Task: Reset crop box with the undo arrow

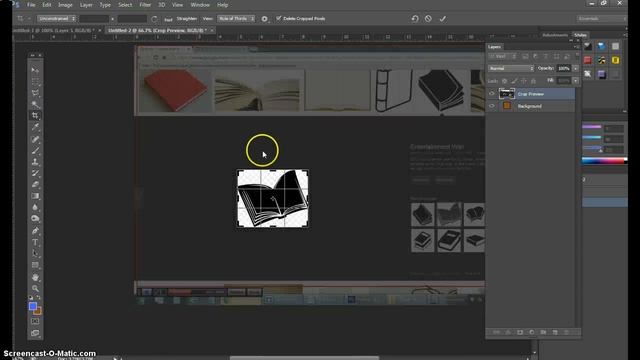Action: coord(415,19)
